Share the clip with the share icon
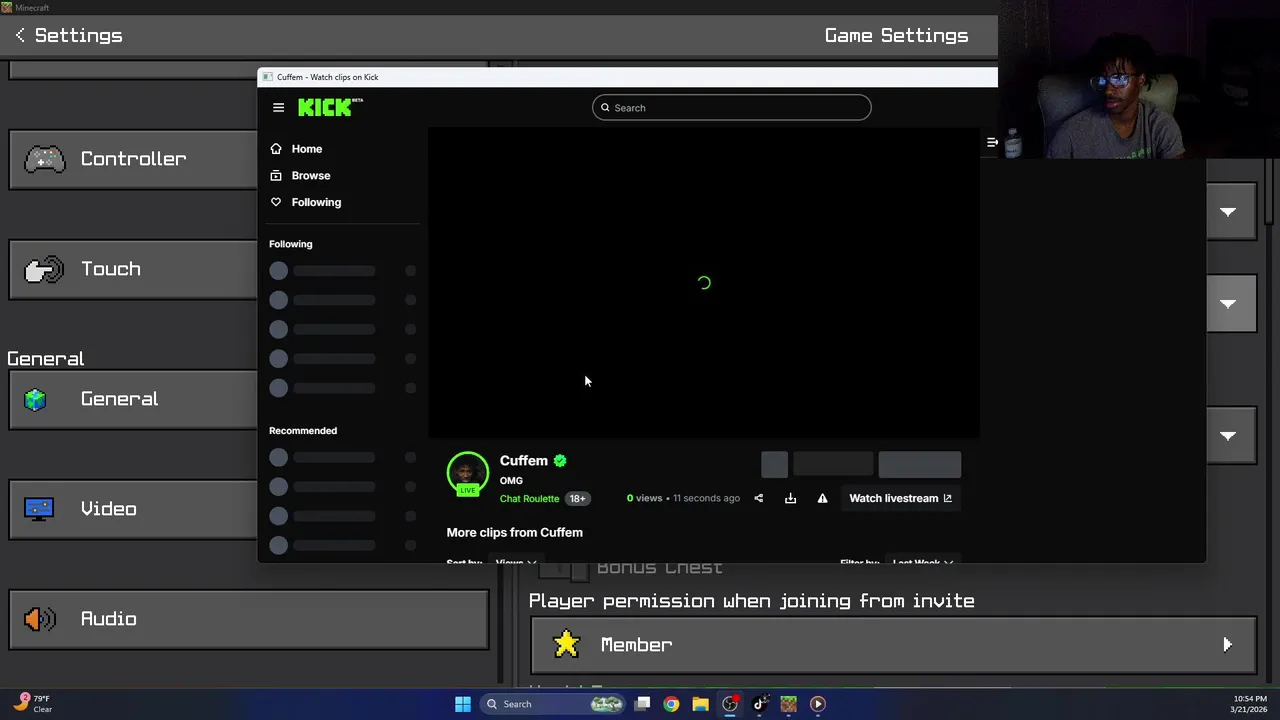 pyautogui.click(x=758, y=498)
